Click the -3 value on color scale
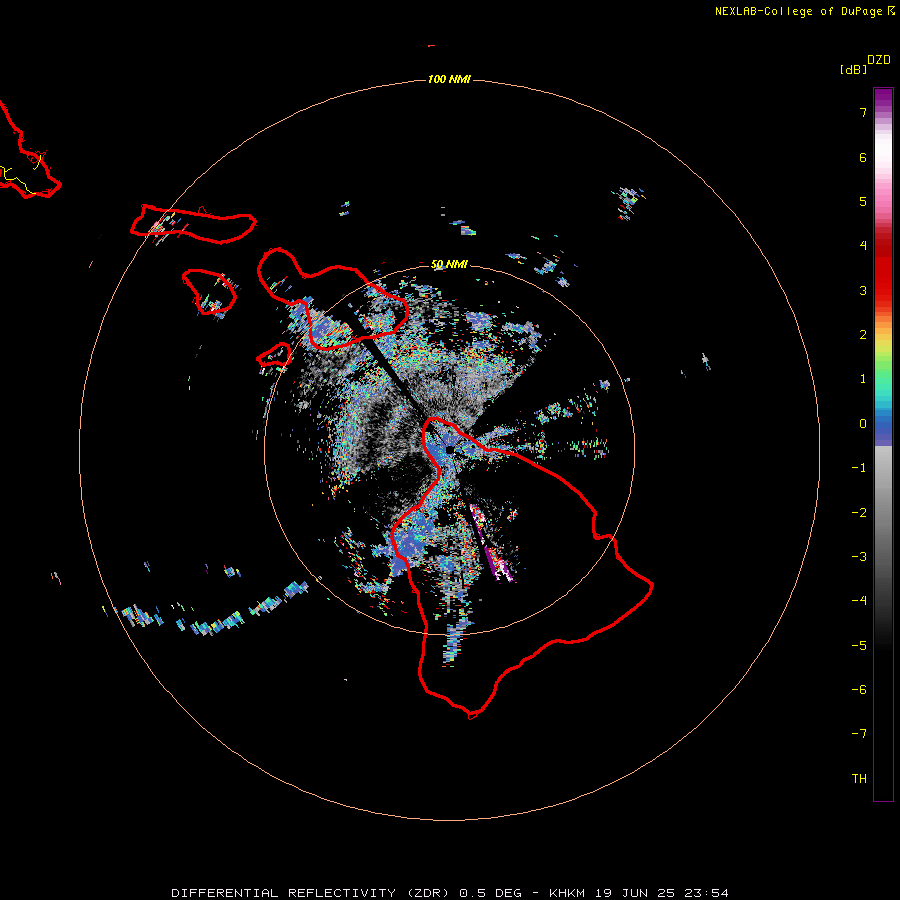The image size is (900, 900). 859,557
